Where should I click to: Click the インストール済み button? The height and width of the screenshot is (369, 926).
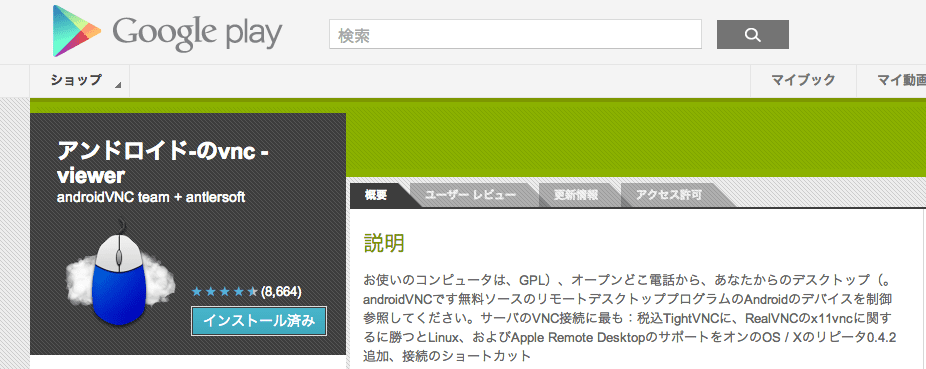259,321
